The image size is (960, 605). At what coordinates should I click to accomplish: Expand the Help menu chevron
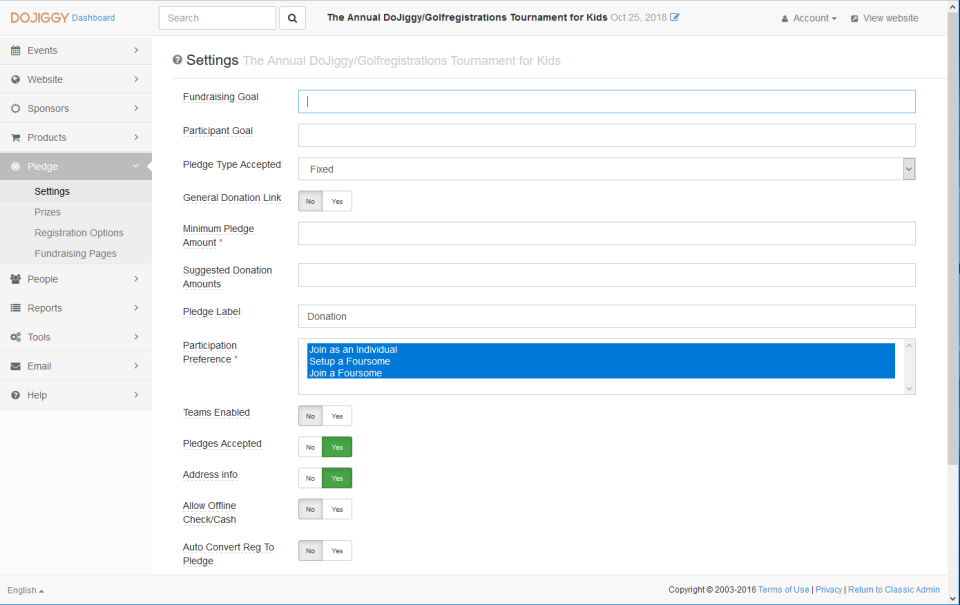[136, 395]
